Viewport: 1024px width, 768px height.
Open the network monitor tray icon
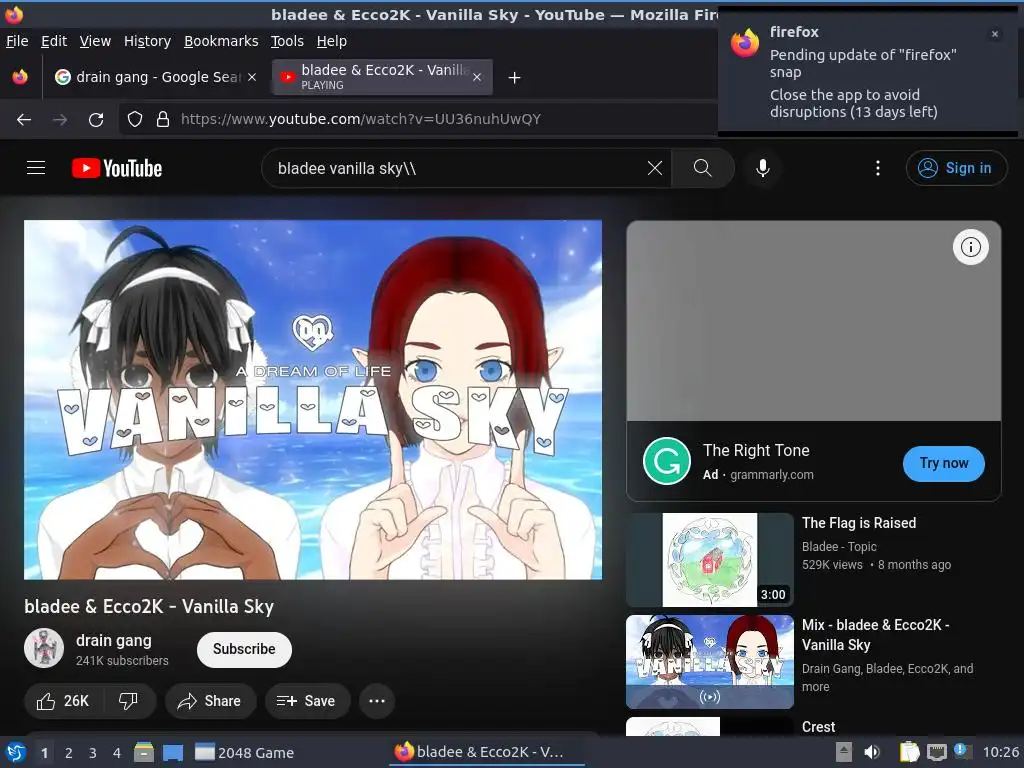pyautogui.click(x=936, y=752)
